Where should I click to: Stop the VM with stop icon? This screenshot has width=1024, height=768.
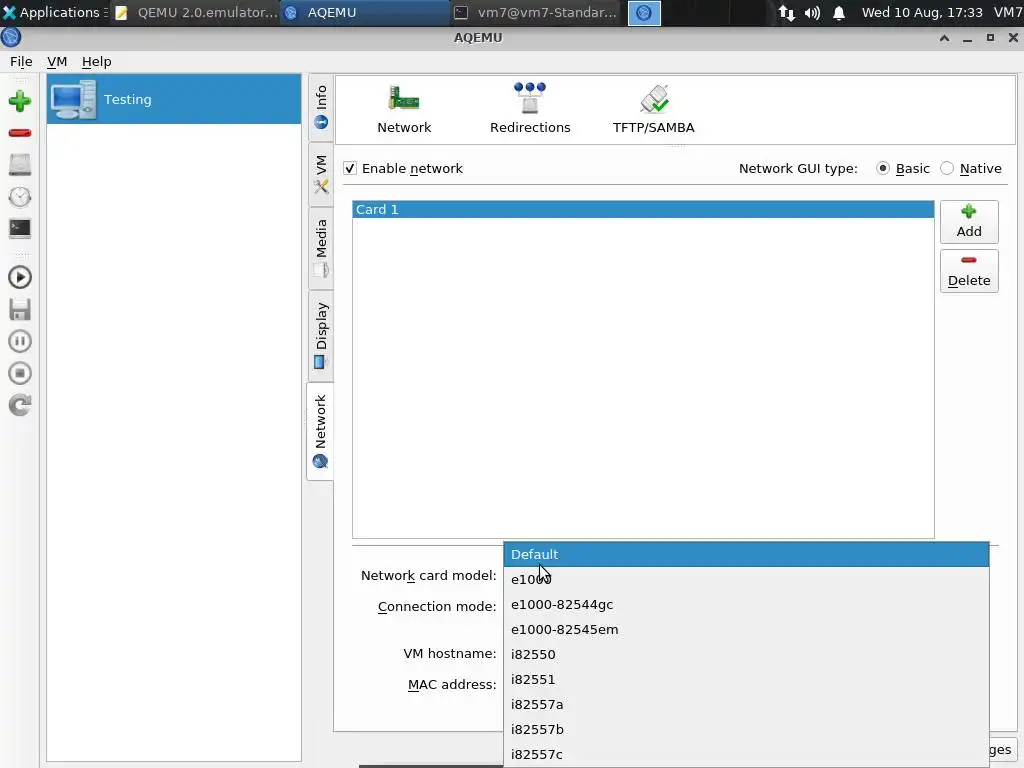coord(20,373)
